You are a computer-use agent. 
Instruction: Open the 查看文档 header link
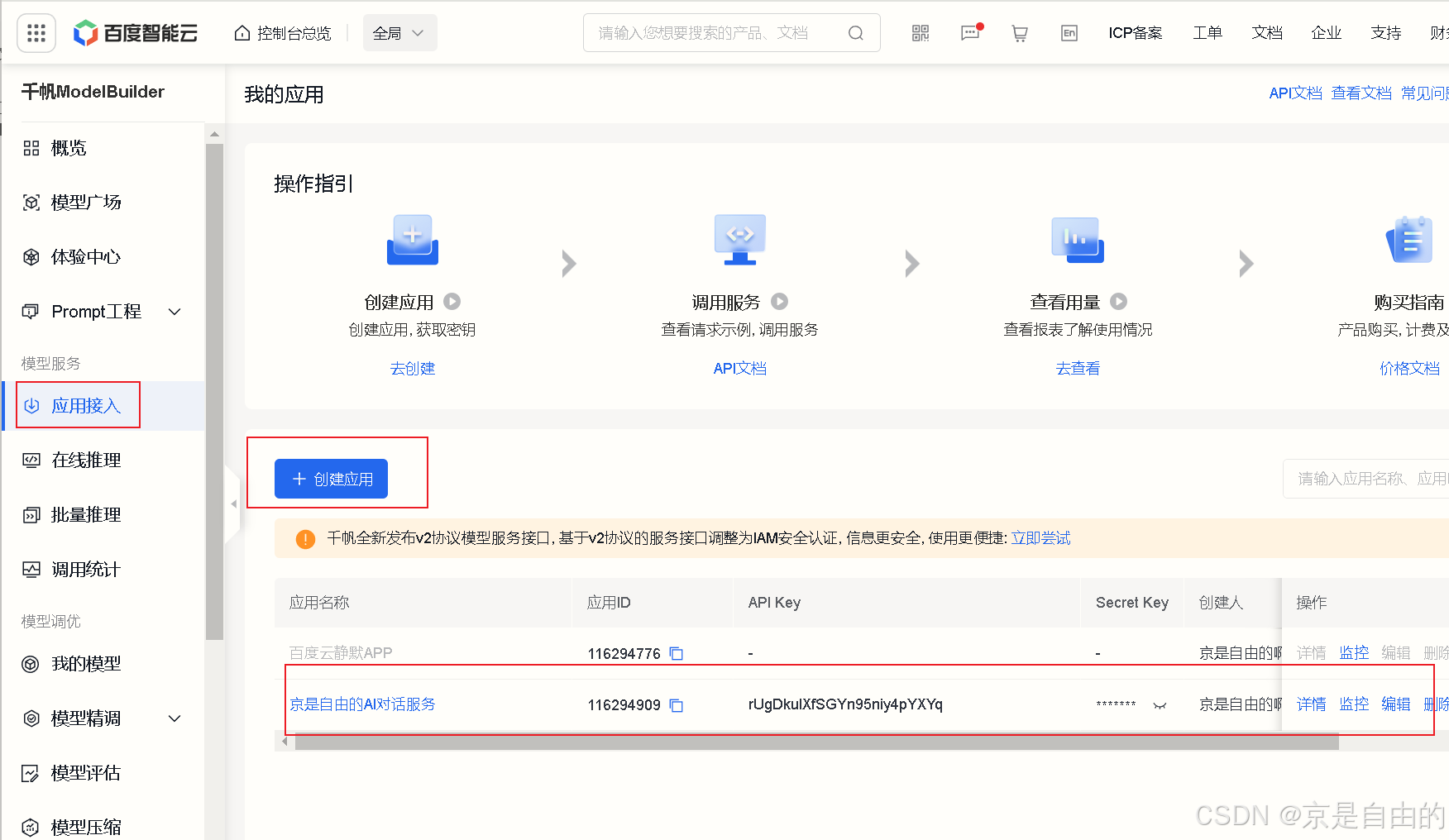click(1361, 93)
